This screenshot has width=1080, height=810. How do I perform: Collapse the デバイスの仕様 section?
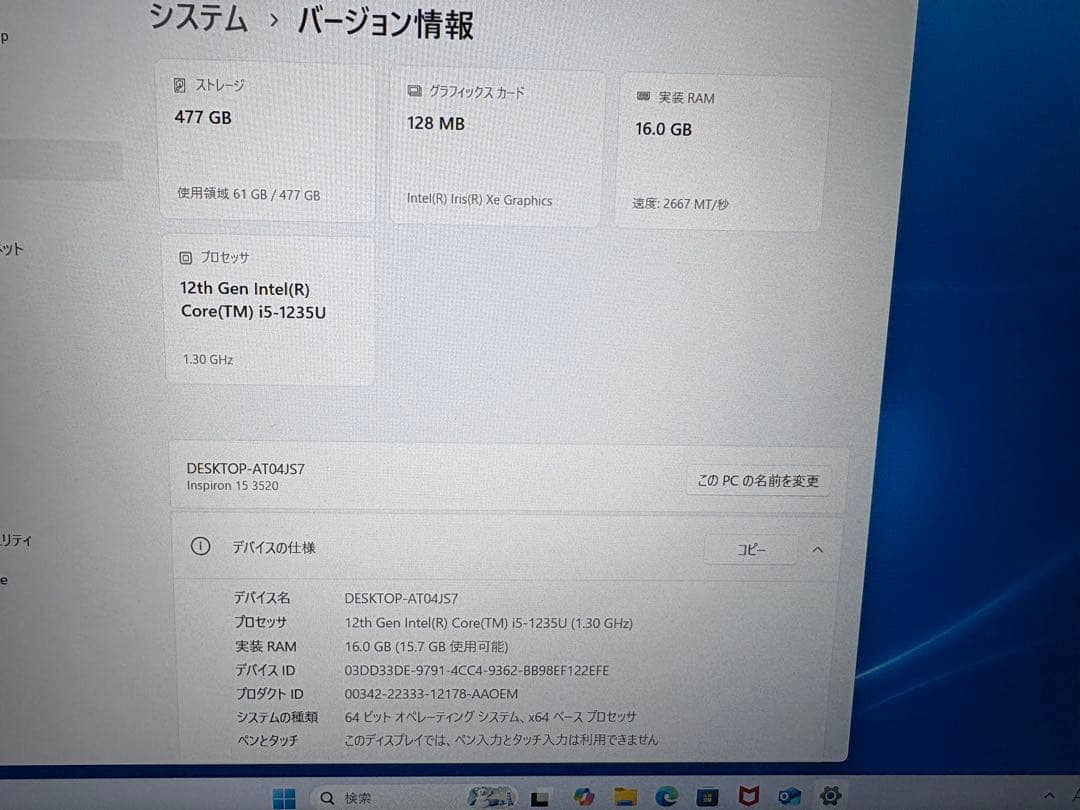[817, 549]
